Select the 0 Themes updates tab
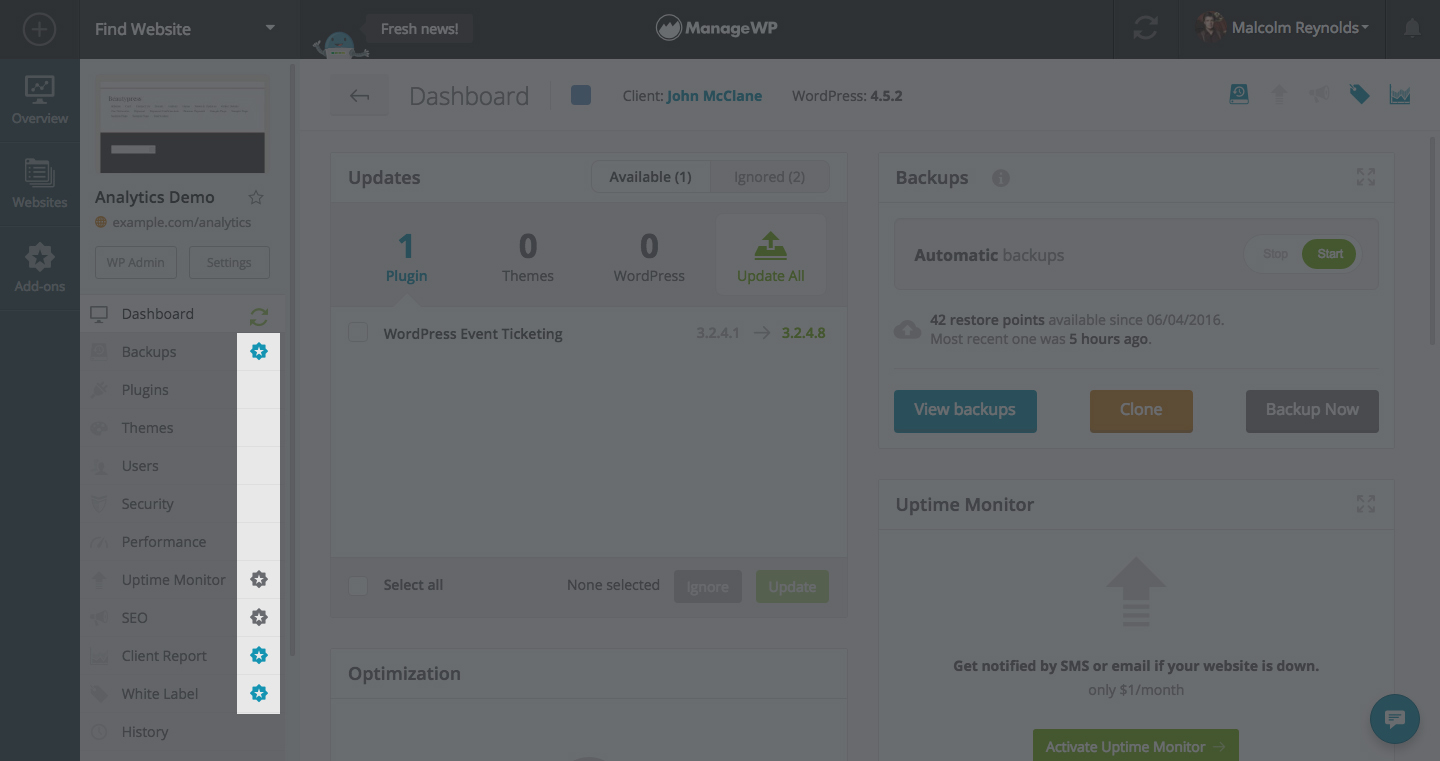The width and height of the screenshot is (1440, 761). [528, 257]
